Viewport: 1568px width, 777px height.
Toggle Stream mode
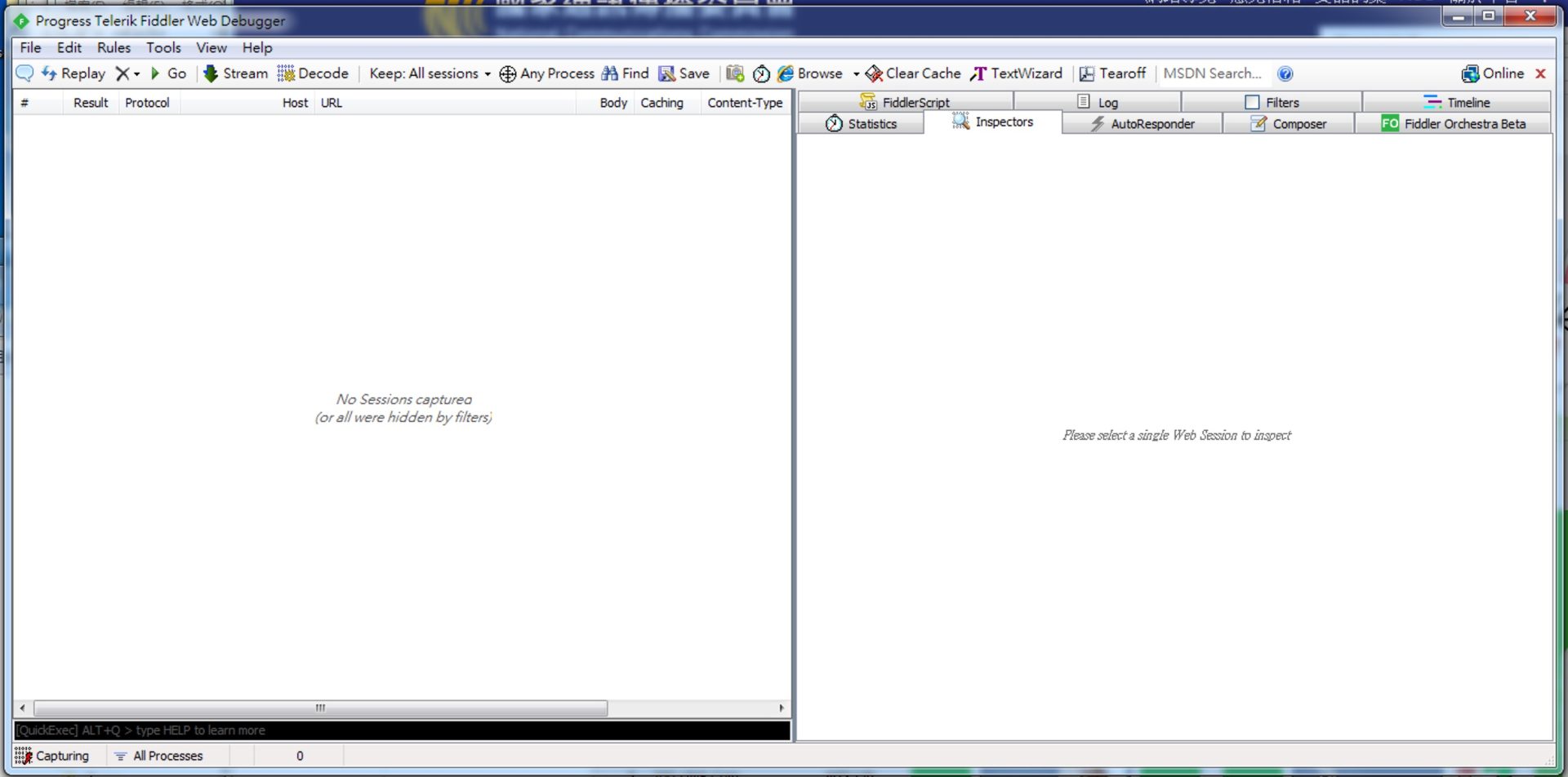[235, 73]
